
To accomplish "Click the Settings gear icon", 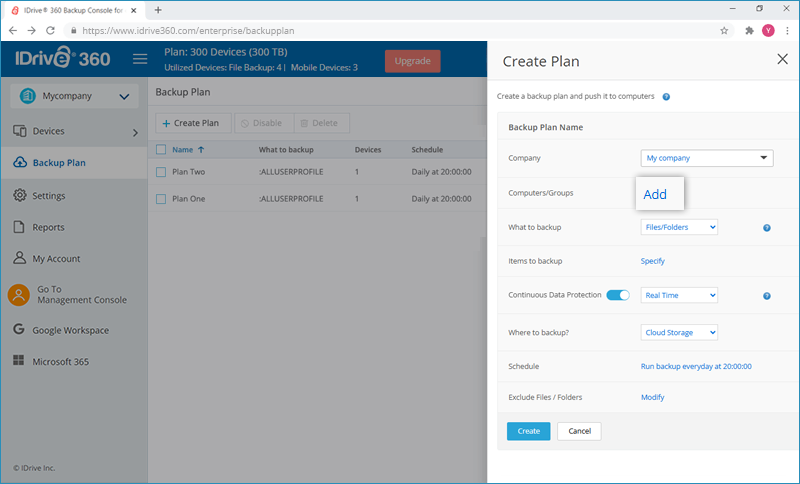I will coord(19,195).
